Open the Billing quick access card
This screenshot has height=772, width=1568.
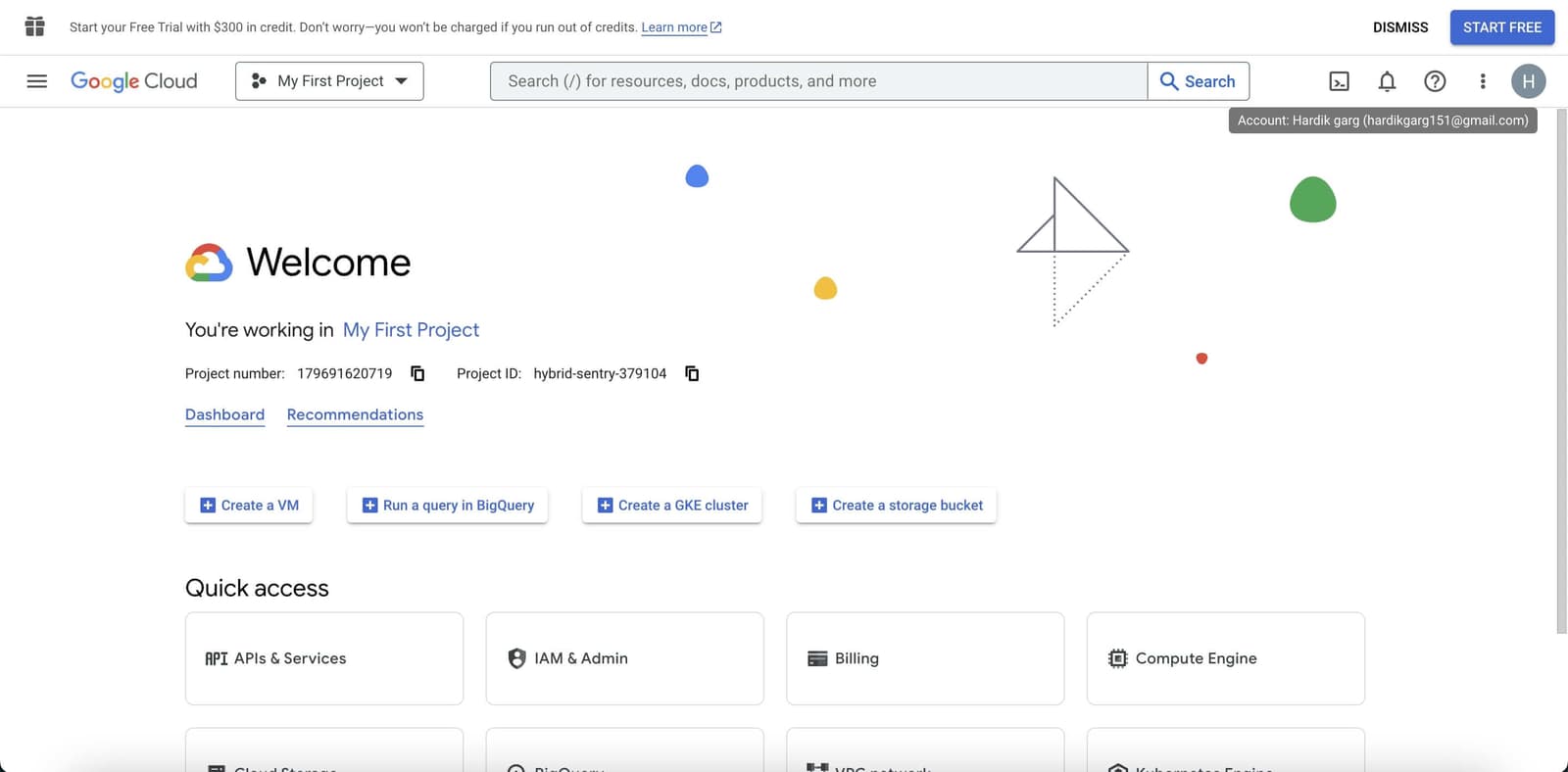coord(925,658)
